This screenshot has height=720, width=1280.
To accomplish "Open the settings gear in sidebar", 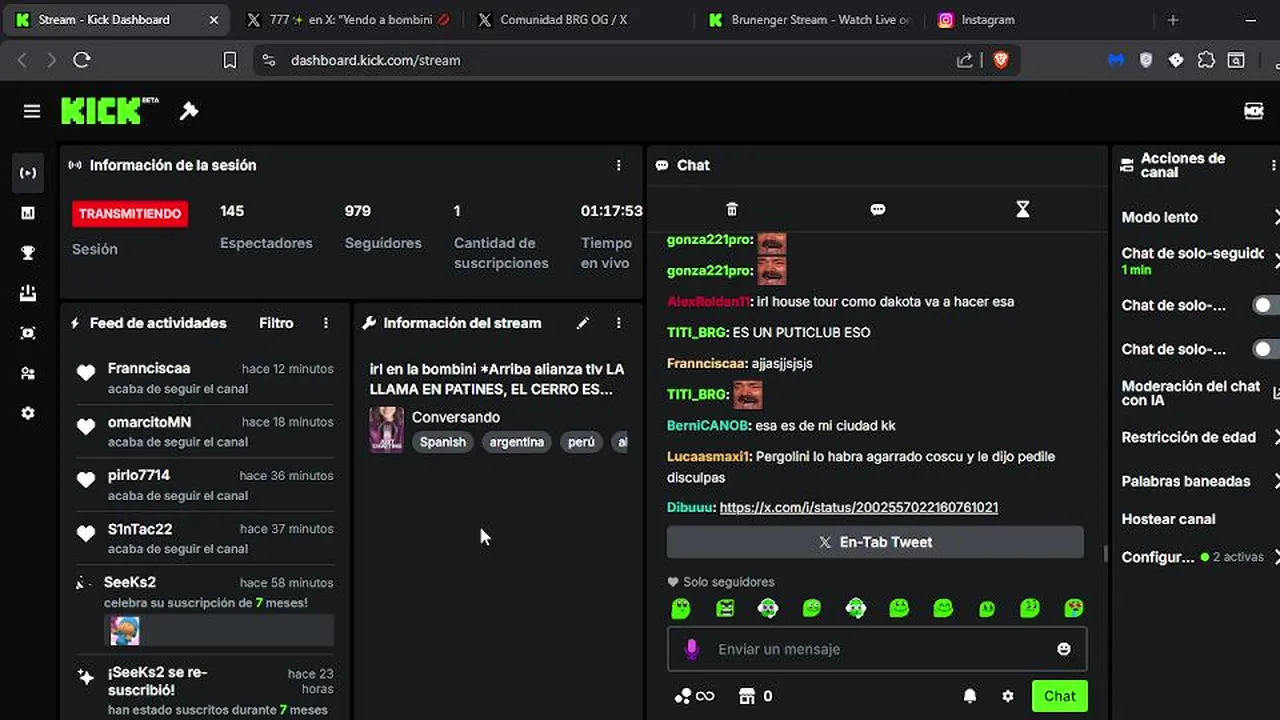I will point(28,413).
